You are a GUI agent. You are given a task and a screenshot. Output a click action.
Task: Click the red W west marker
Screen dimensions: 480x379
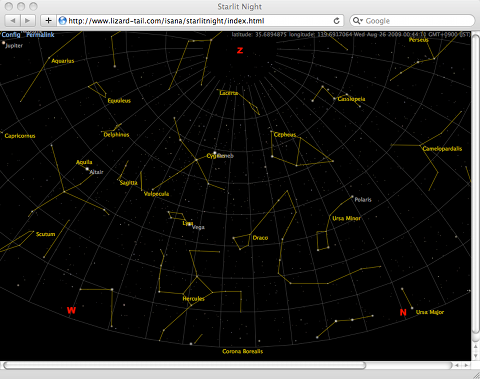coord(71,310)
